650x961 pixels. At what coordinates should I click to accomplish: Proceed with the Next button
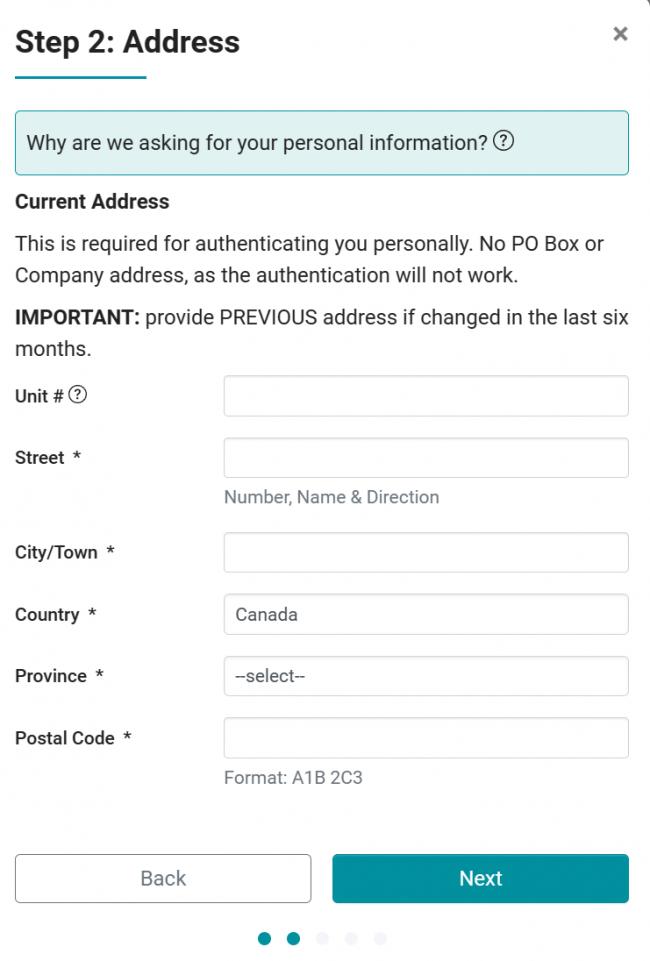coord(480,878)
